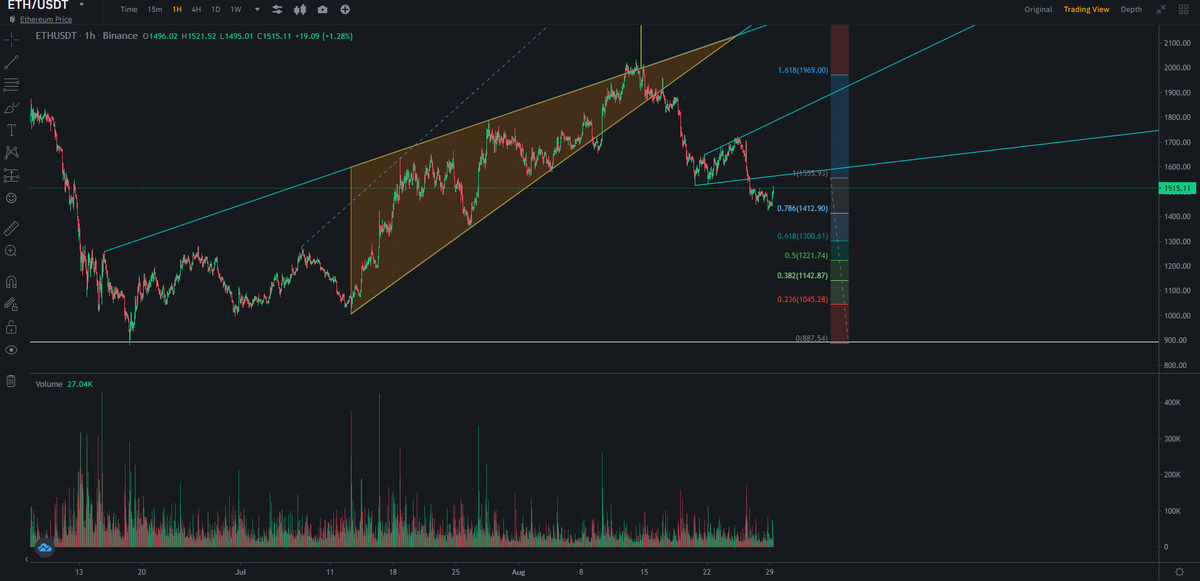The height and width of the screenshot is (581, 1200).
Task: Toggle lock all drawing tools
Action: click(x=11, y=327)
